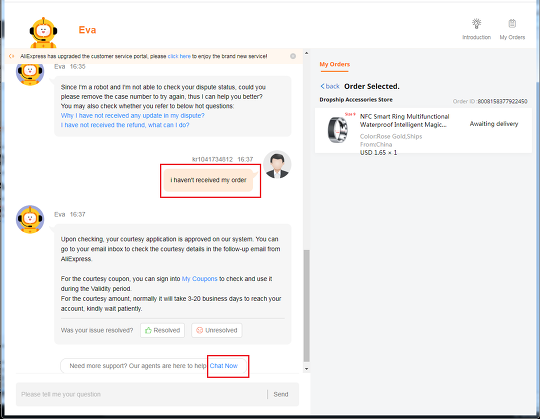Click the Awaiting delivery status
Image resolution: width=540 pixels, height=419 pixels.
[x=494, y=124]
